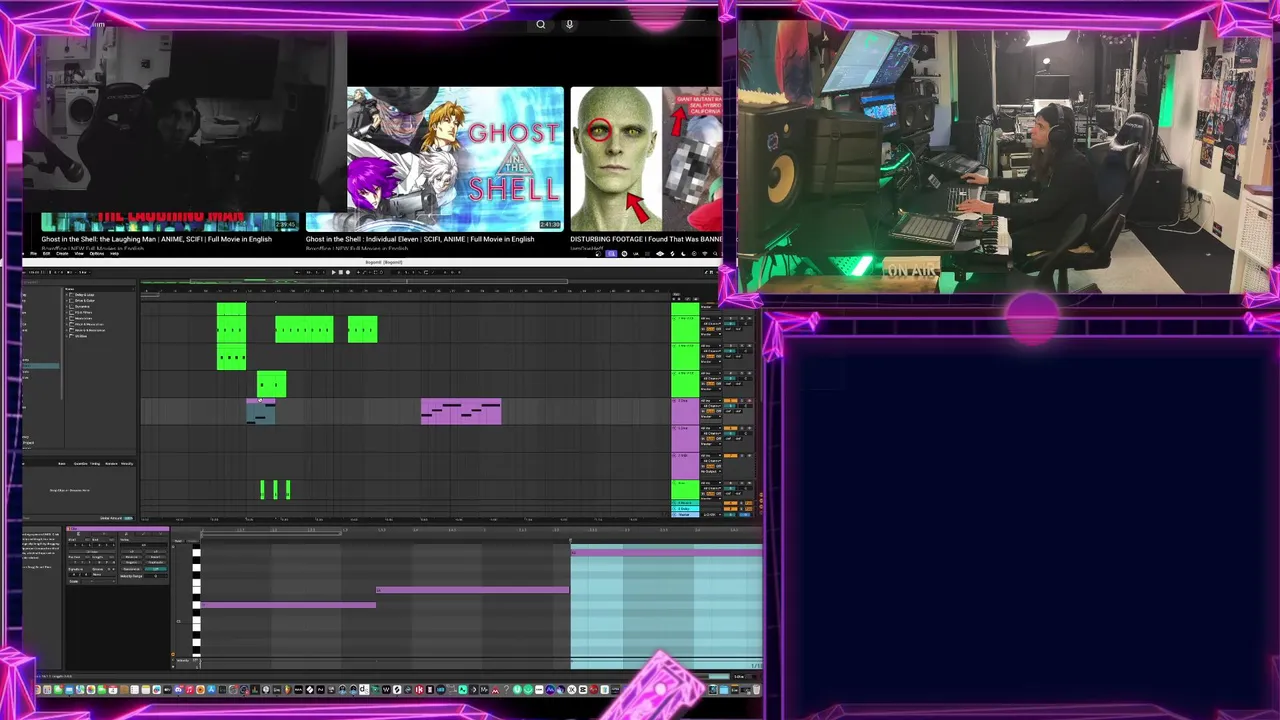Select the long purple MIDI clip in arrangement
This screenshot has width=1280, height=720.
tap(461, 411)
